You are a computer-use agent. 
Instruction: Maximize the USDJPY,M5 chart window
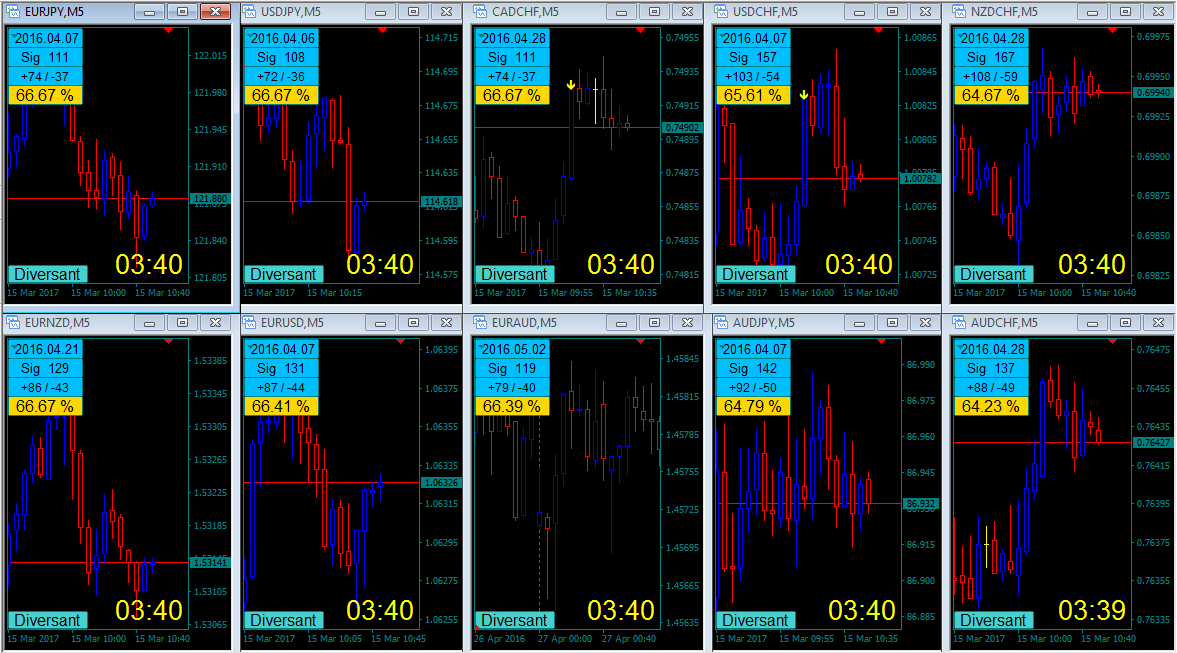[x=414, y=12]
